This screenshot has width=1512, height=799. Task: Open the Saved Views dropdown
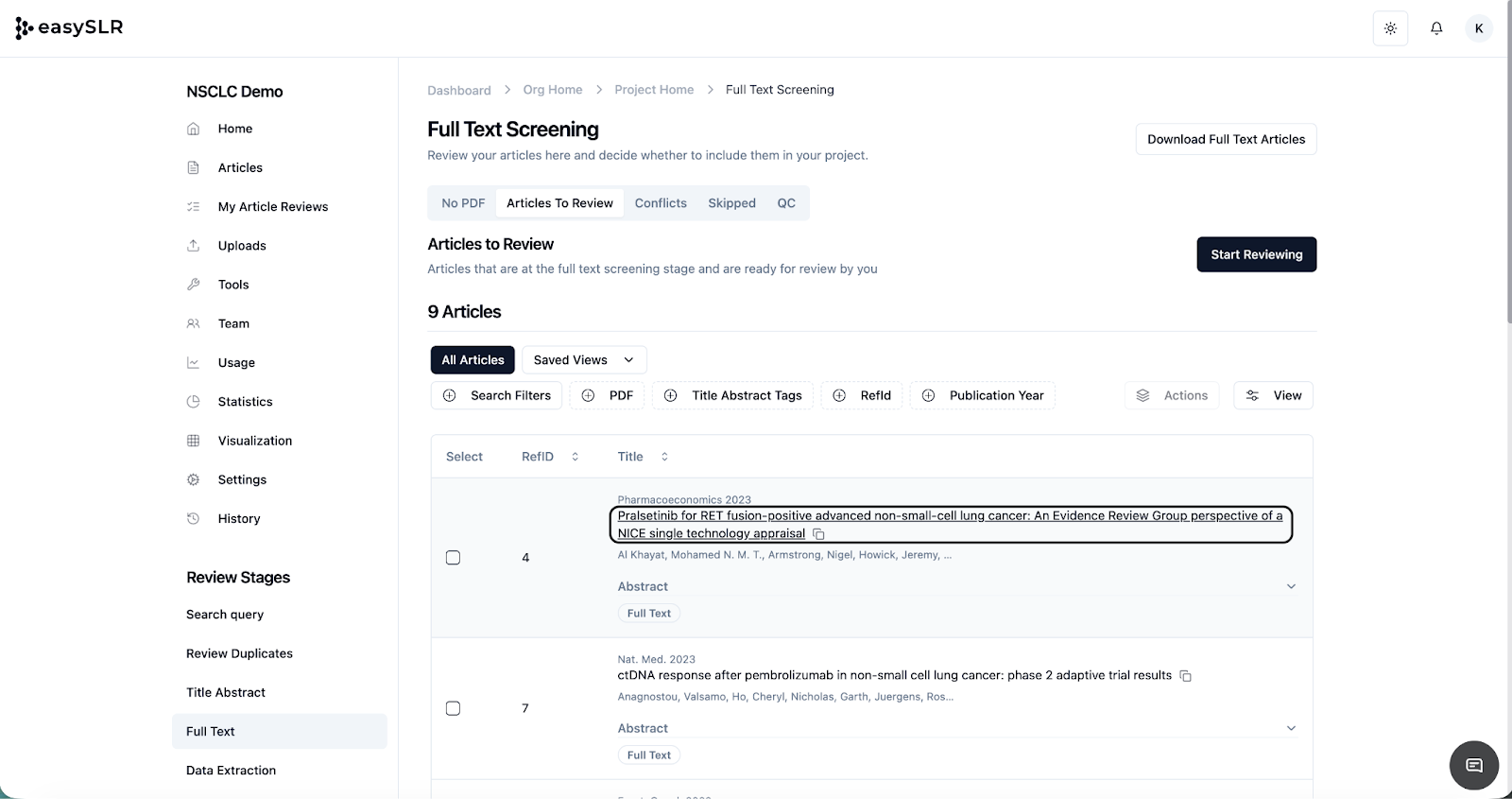(x=583, y=360)
